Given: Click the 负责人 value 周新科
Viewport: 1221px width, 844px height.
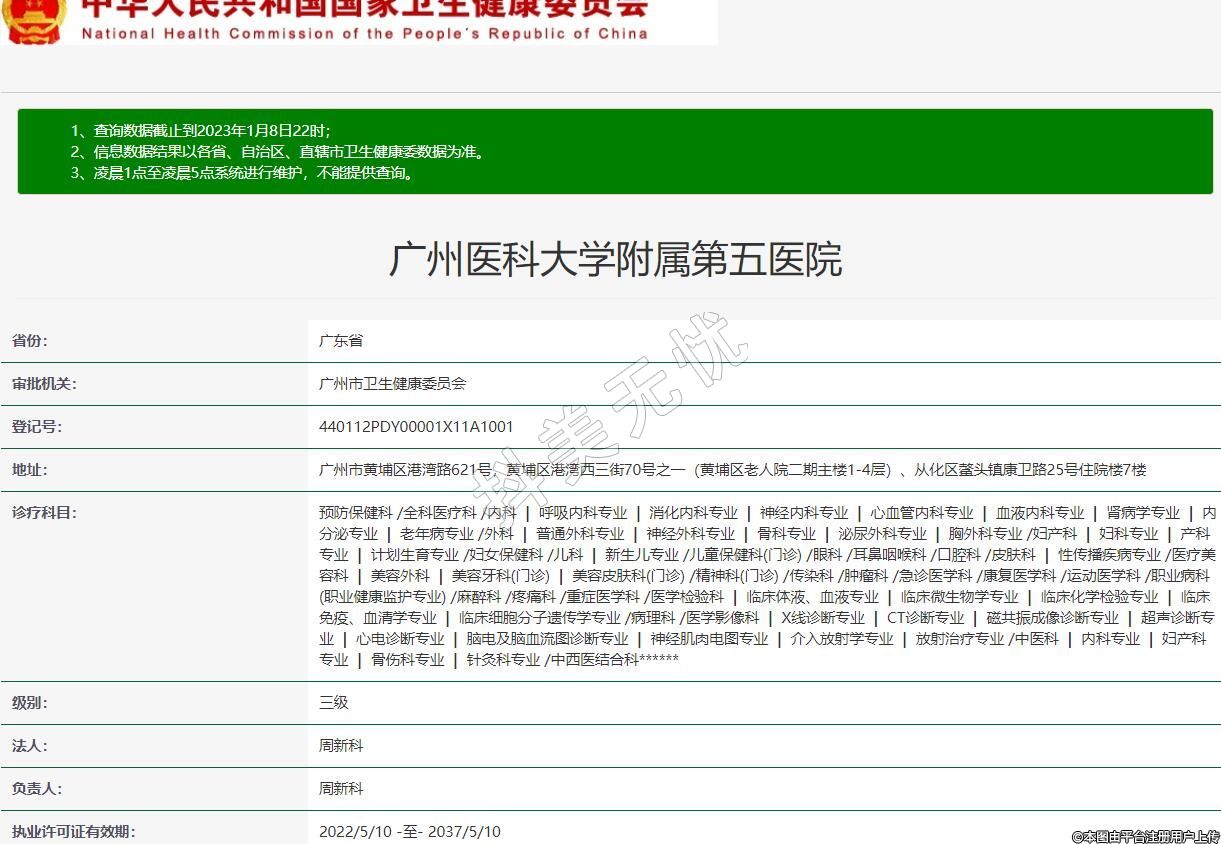Looking at the screenshot, I should pyautogui.click(x=341, y=789).
